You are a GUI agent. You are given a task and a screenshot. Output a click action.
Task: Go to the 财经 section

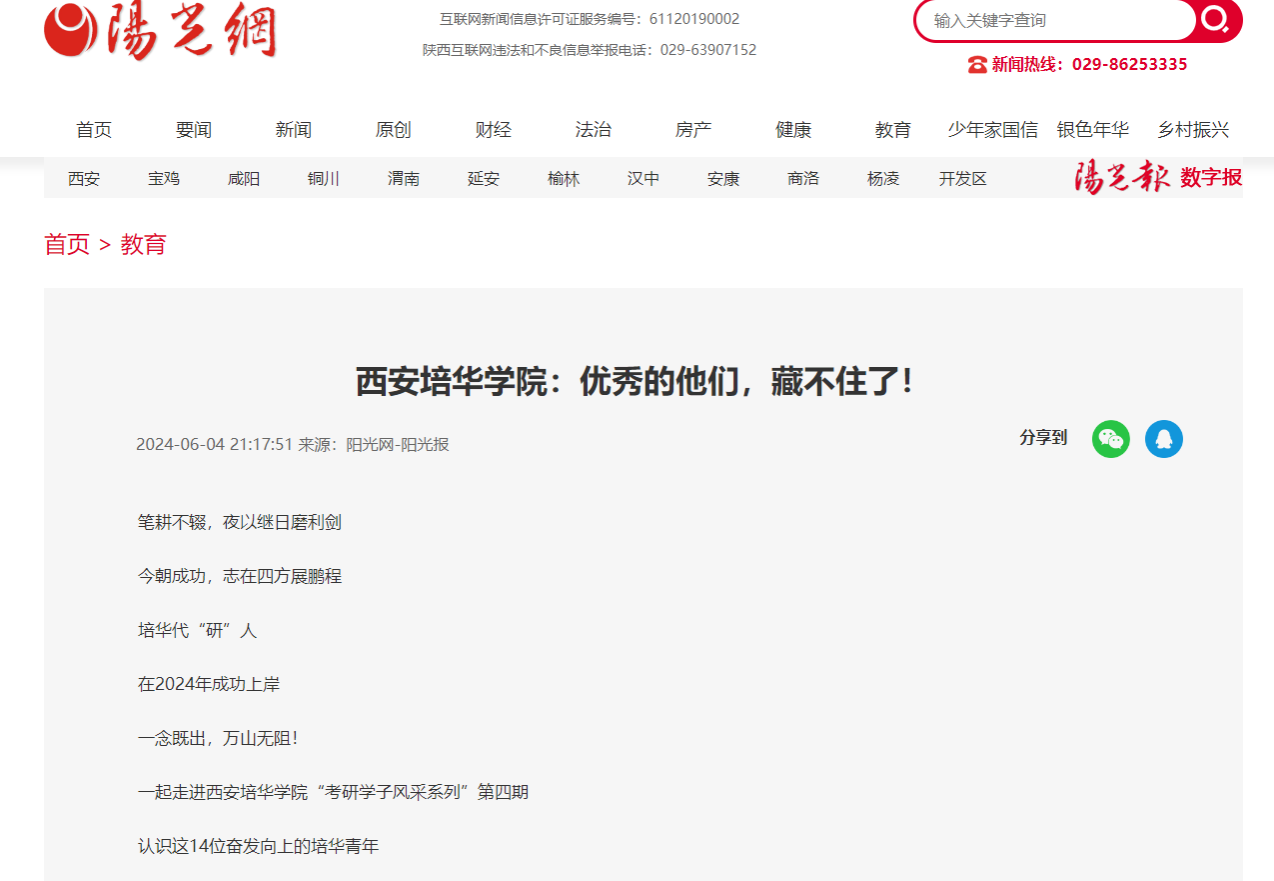(493, 130)
